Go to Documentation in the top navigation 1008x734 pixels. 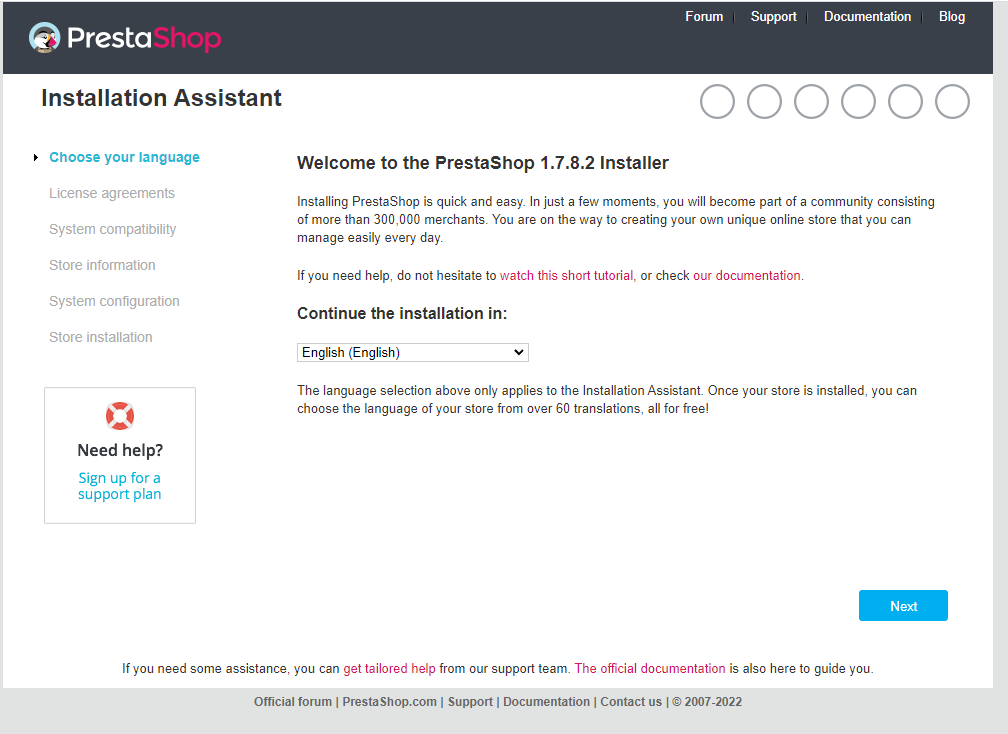click(867, 17)
